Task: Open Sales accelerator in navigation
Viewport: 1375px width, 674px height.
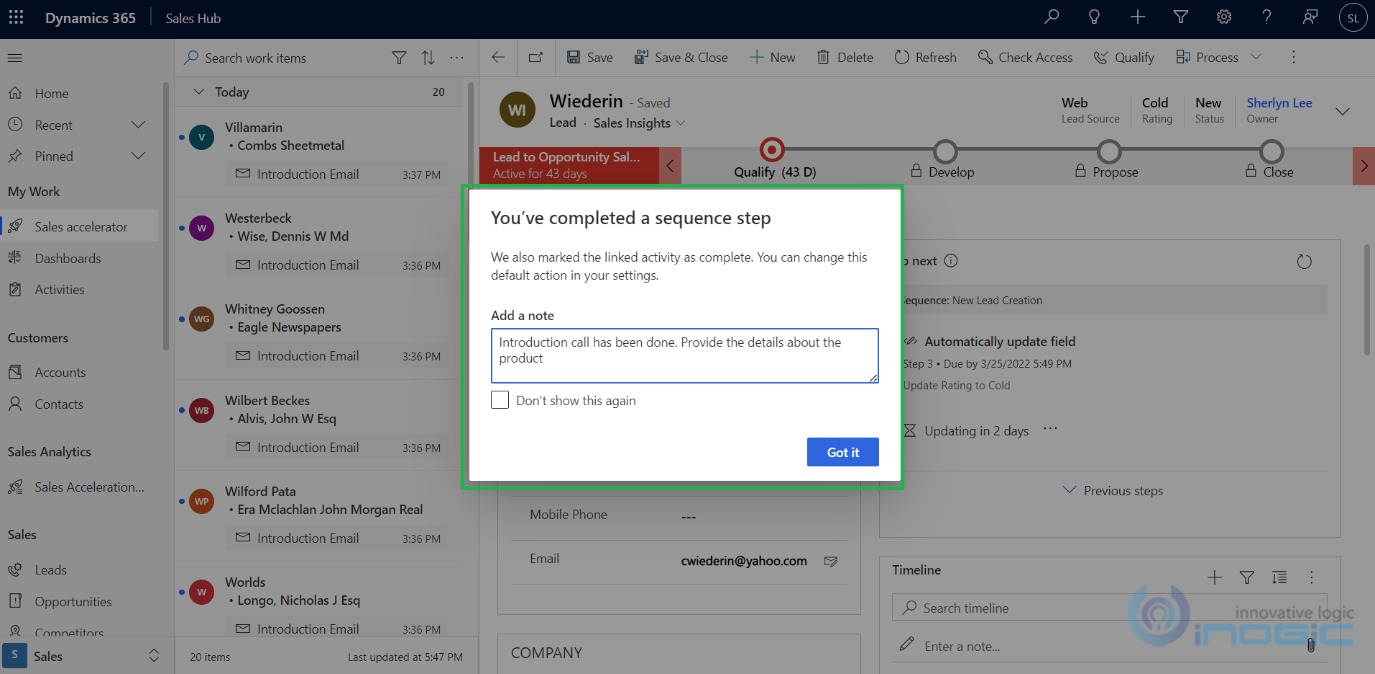Action: tap(81, 227)
